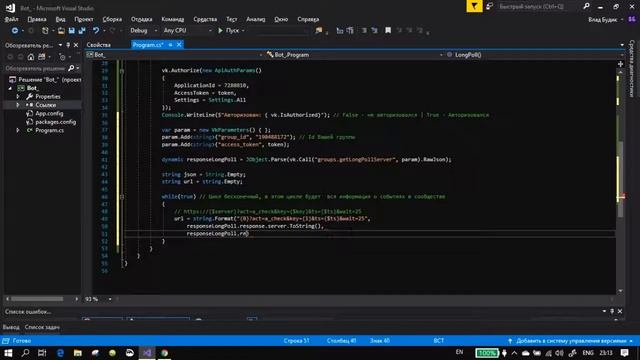Viewport: 640px width, 360px height.
Task: Open Edge browser from the taskbar
Action: pyautogui.click(x=60, y=353)
